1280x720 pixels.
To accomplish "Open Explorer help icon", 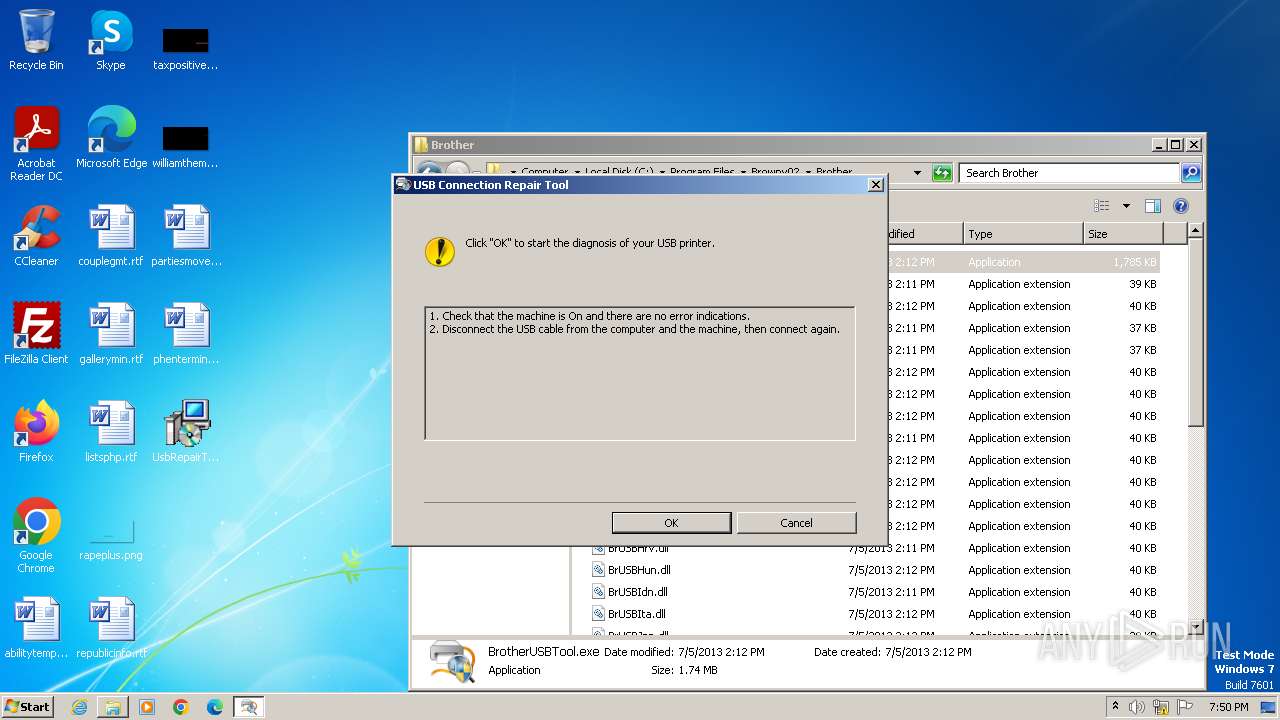I will [1180, 206].
